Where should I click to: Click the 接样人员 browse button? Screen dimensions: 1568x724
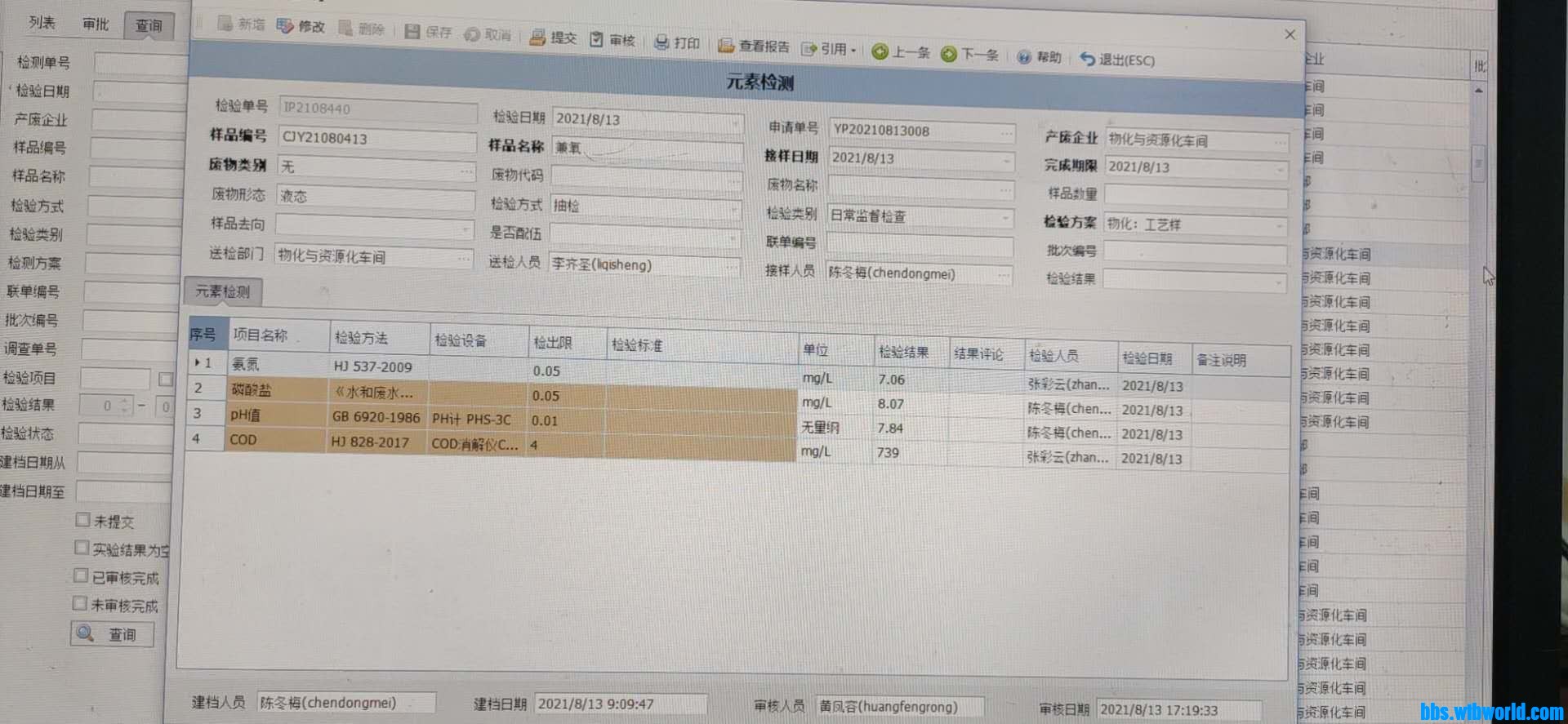pyautogui.click(x=1004, y=276)
